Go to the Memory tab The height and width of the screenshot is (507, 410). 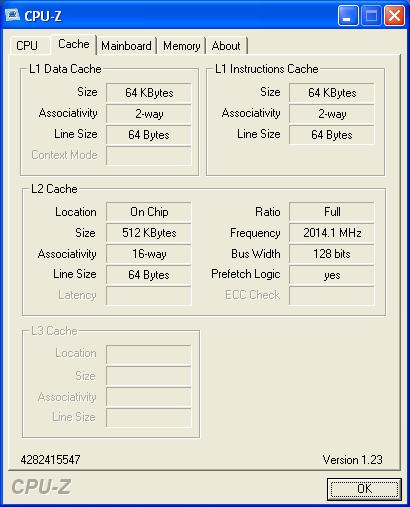[182, 46]
